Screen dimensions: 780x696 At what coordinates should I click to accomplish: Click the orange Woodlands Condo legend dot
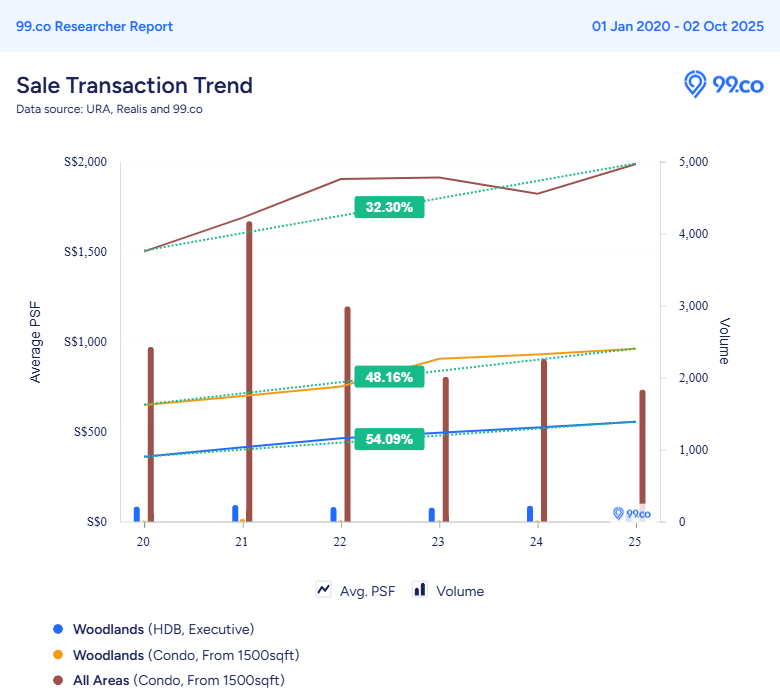(58, 655)
